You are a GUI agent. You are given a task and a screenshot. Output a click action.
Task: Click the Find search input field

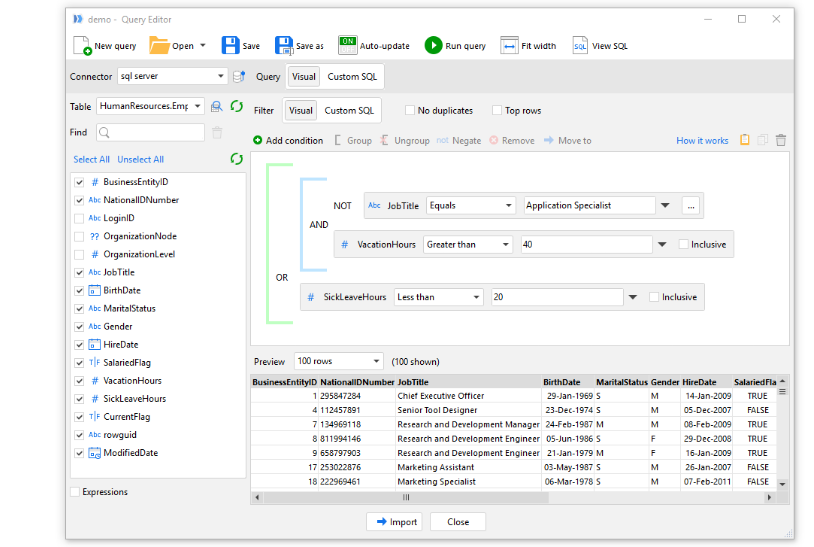[x=151, y=133]
